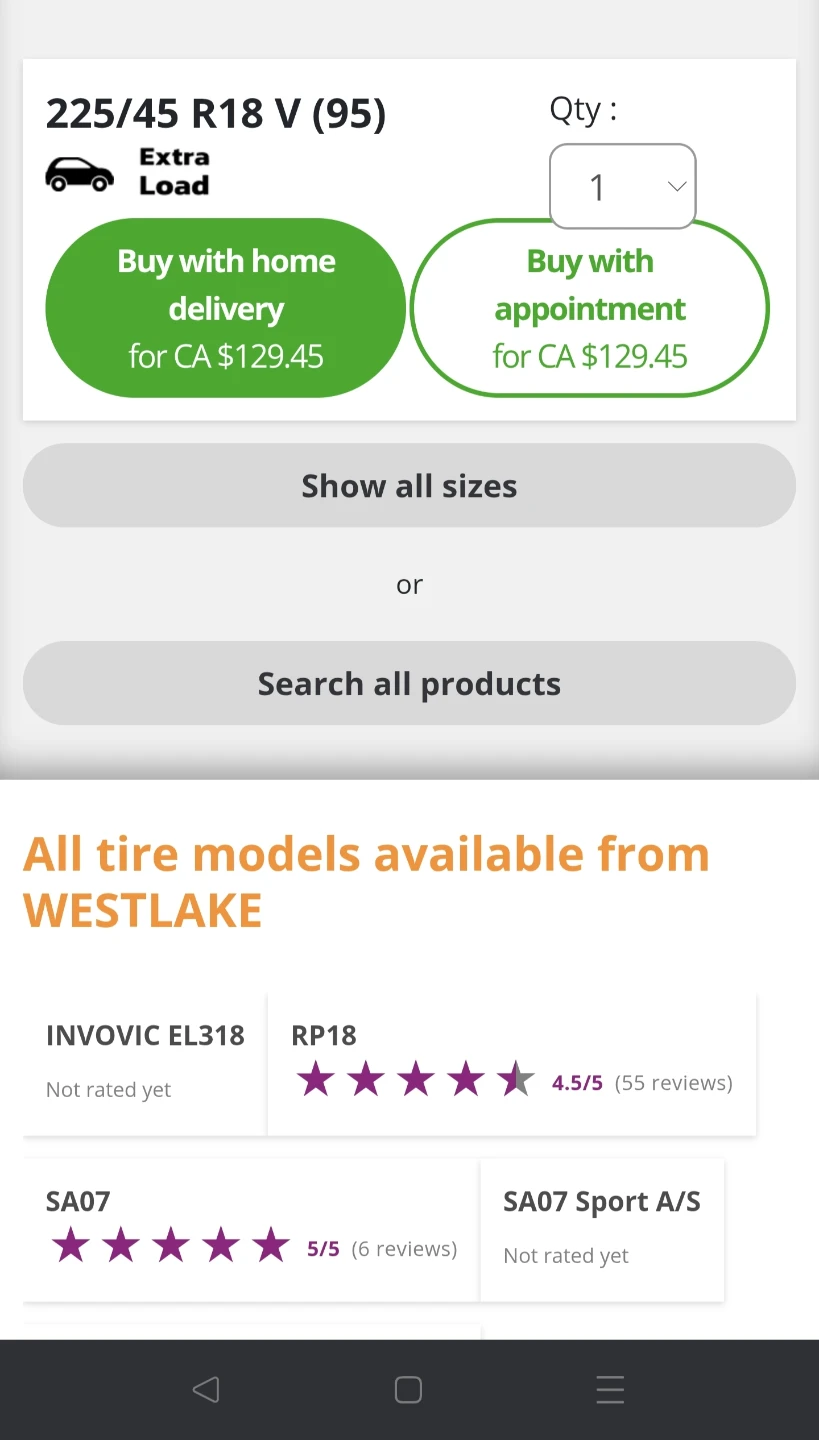819x1440 pixels.
Task: Click the car vehicle type icon
Action: click(x=80, y=174)
